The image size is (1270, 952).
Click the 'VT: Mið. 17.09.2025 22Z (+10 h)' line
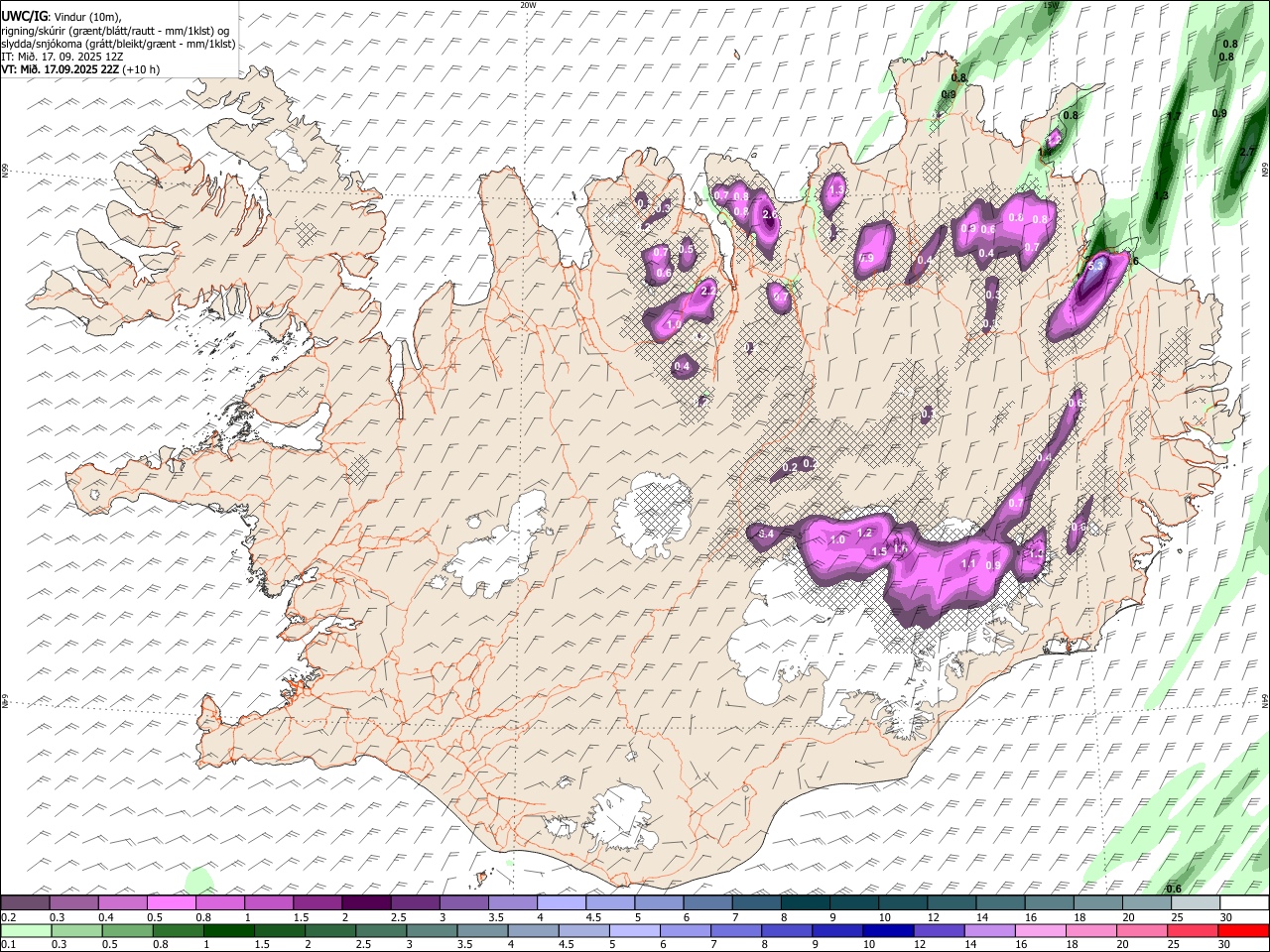coord(80,69)
